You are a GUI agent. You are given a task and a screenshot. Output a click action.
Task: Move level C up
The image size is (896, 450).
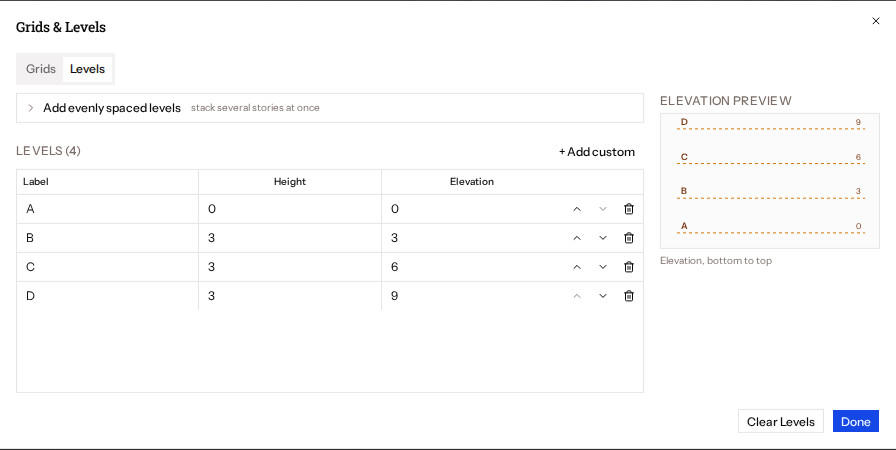click(577, 267)
